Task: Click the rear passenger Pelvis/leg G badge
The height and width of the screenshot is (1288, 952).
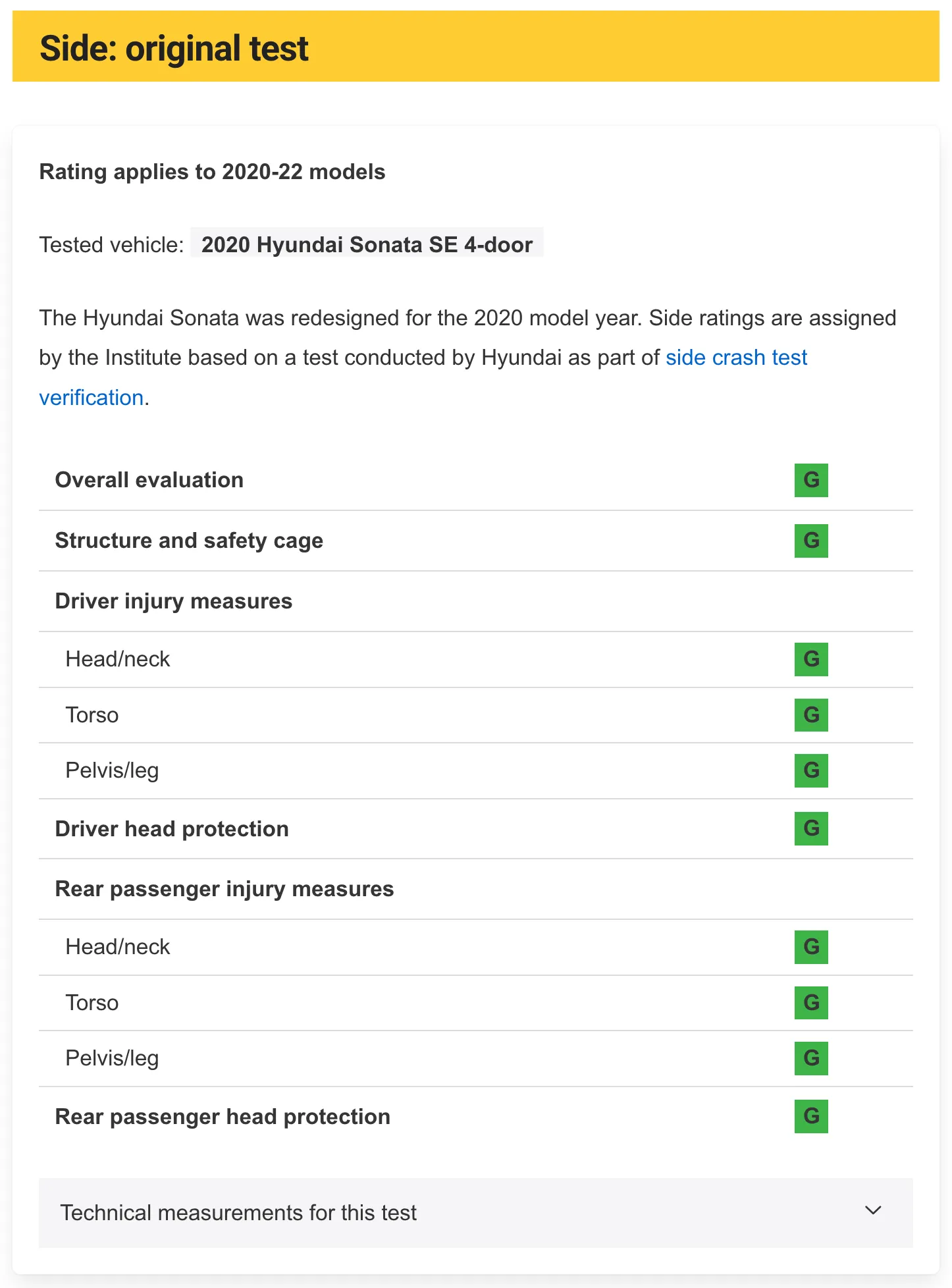Action: 811,1058
